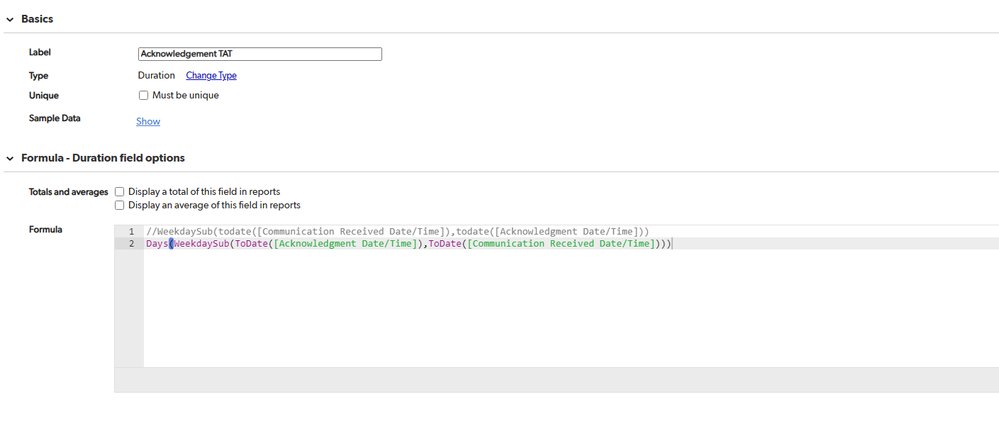Click the first ToDate function on line 2
Image resolution: width=999 pixels, height=433 pixels.
tap(250, 244)
